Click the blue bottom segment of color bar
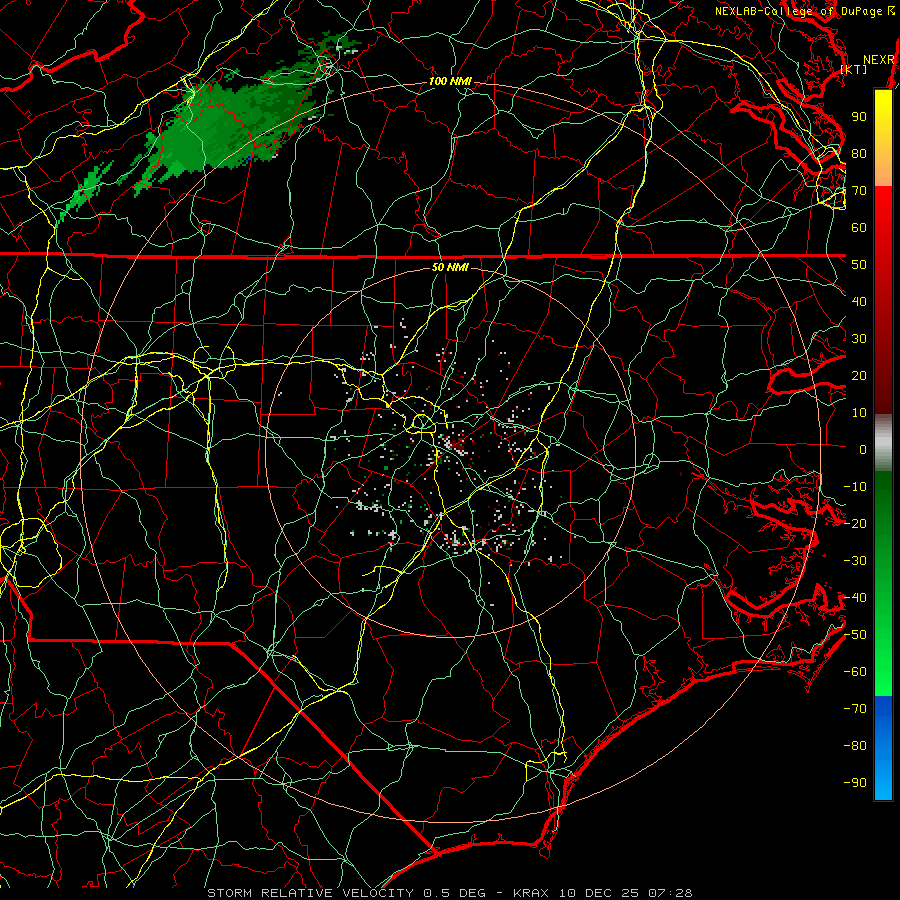Image resolution: width=900 pixels, height=900 pixels. (883, 748)
